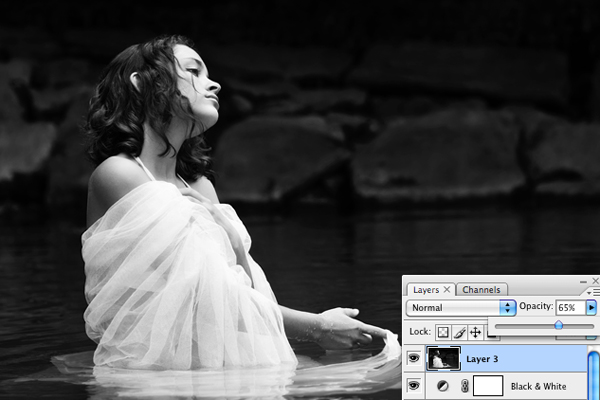600x400 pixels.
Task: Click the lock image pixels brush icon
Action: pyautogui.click(x=459, y=332)
